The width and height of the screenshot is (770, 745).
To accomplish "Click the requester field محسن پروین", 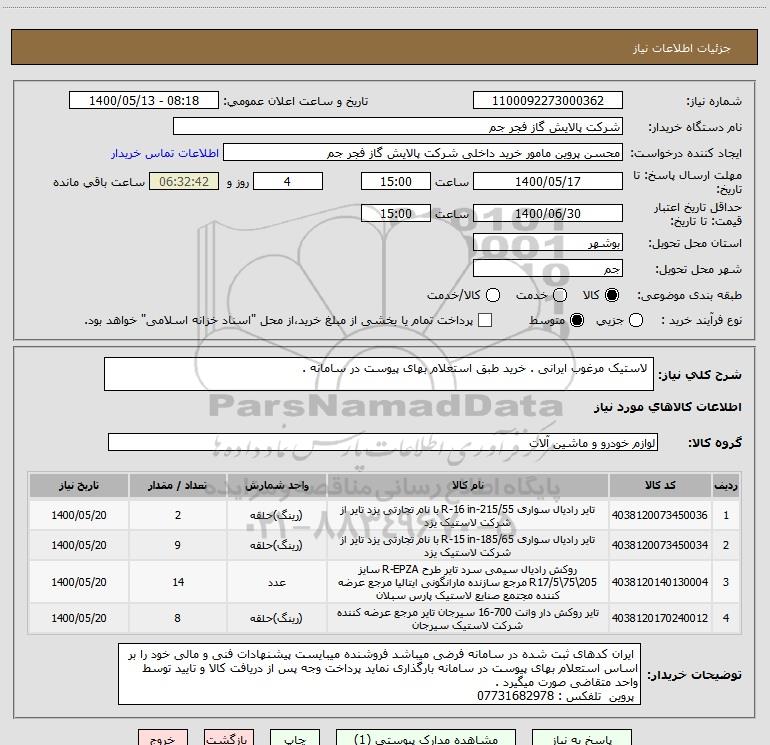I will pos(423,153).
